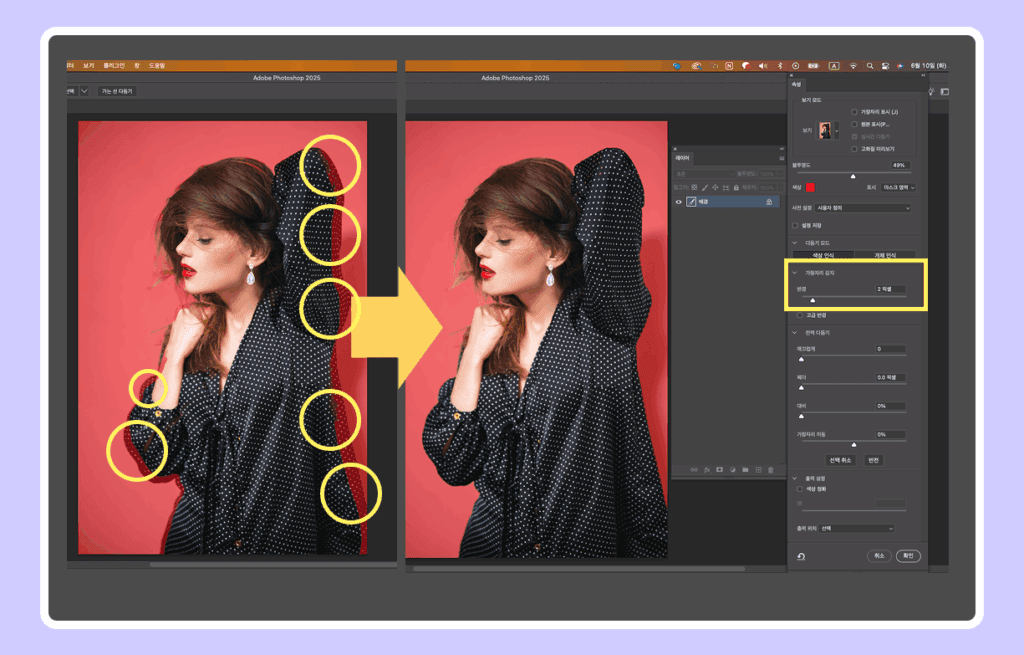Click the 가장자리 이동 slider handle

click(x=854, y=445)
